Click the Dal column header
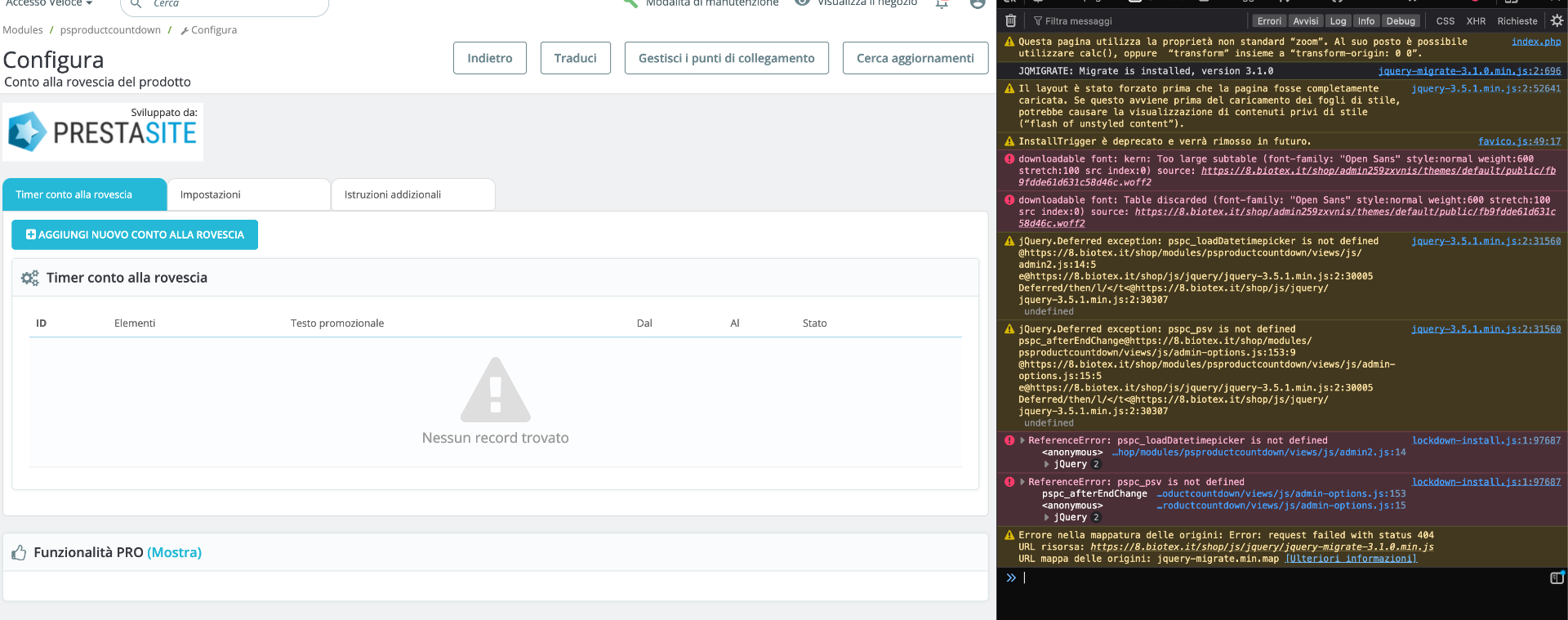The height and width of the screenshot is (620, 1568). 644,323
